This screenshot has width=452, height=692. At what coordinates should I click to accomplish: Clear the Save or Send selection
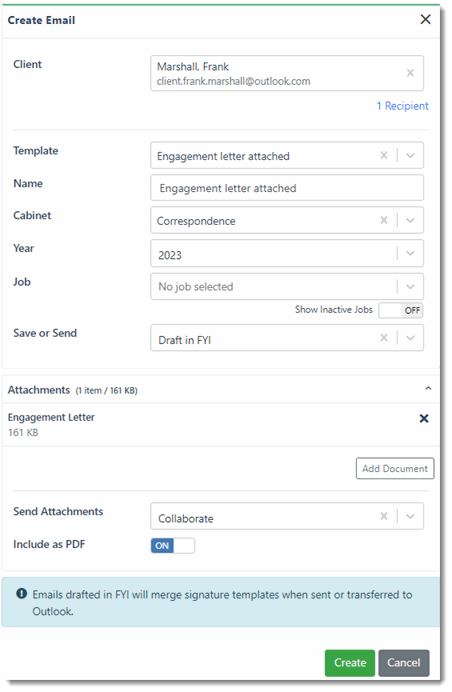[x=384, y=338]
